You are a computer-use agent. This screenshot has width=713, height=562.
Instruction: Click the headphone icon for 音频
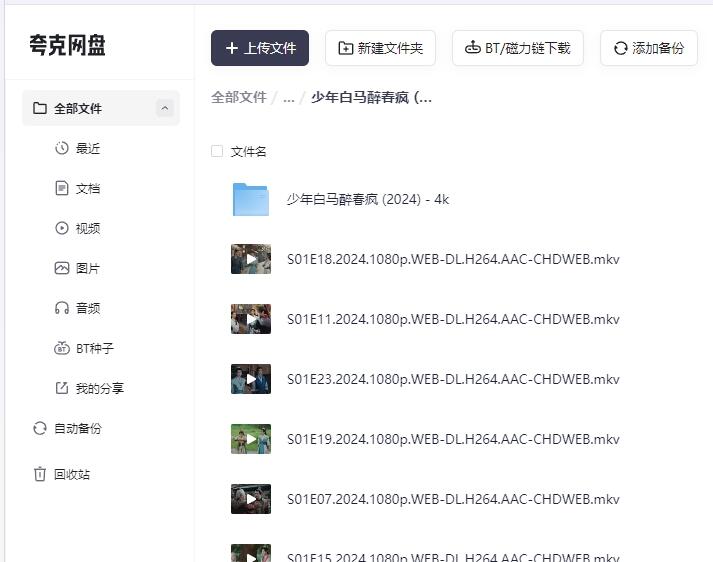click(x=62, y=308)
